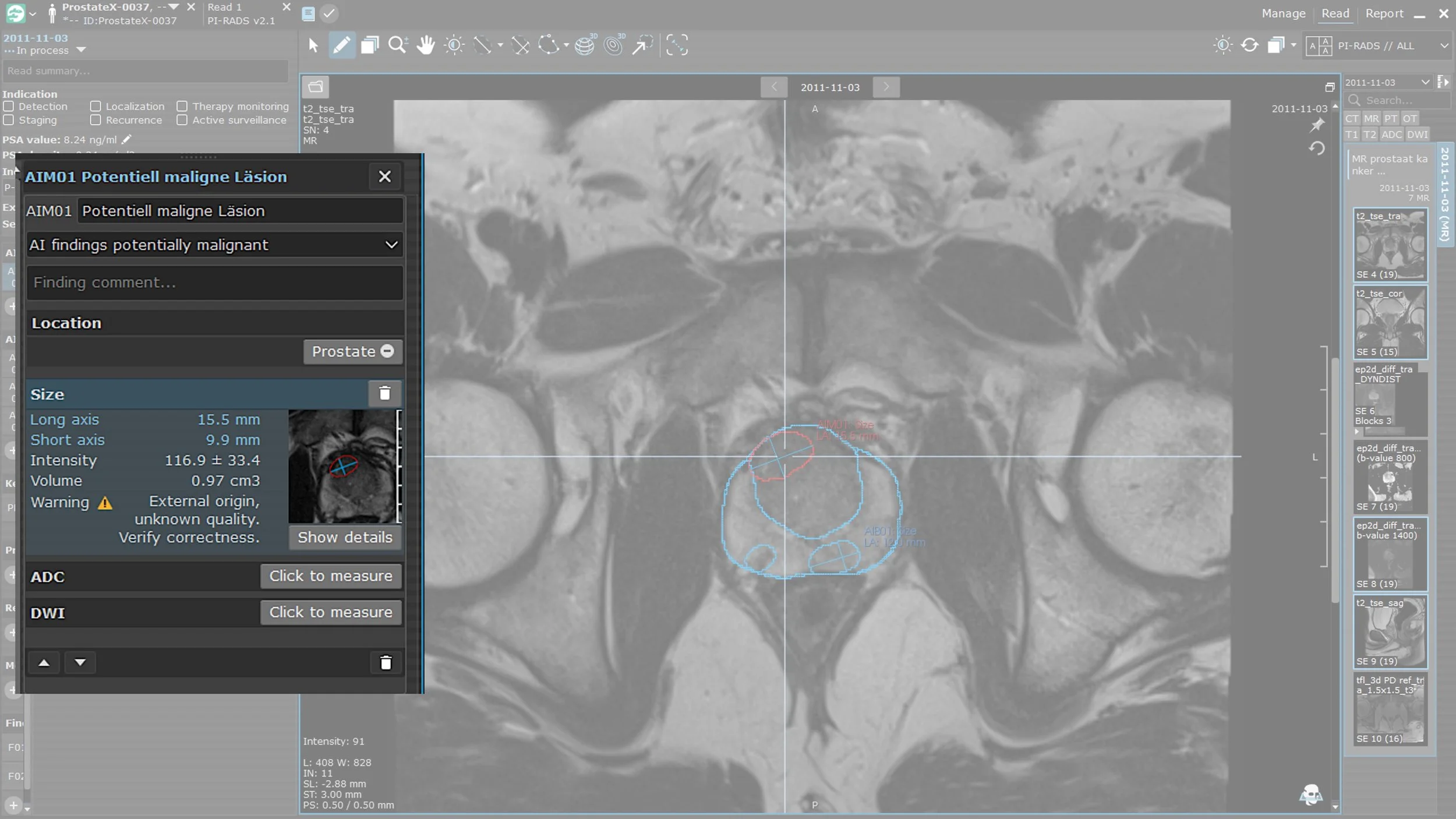
Task: Open the Manage tab
Action: (x=1283, y=13)
